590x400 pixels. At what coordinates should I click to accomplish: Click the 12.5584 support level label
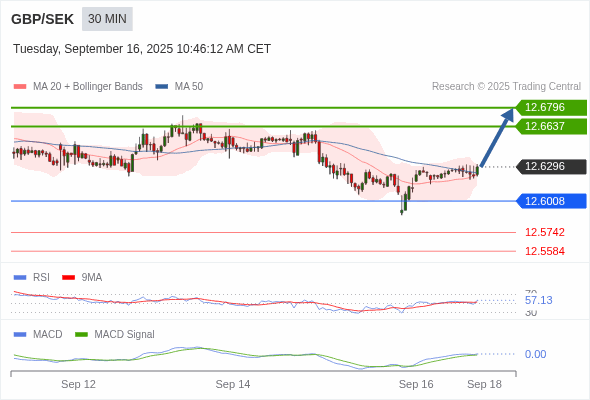pos(545,251)
